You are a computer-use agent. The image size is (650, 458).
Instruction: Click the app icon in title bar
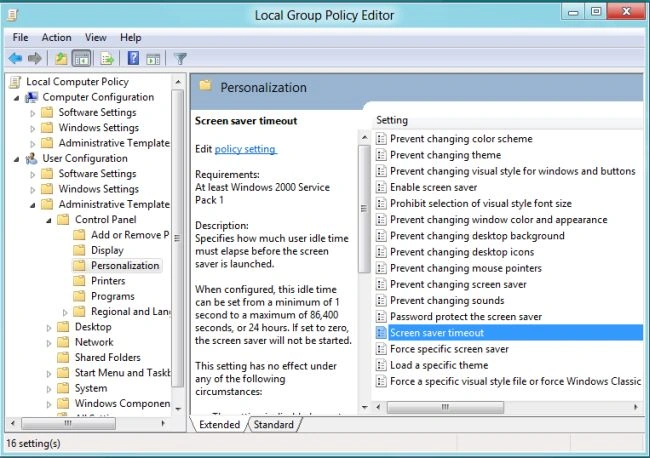click(x=12, y=15)
